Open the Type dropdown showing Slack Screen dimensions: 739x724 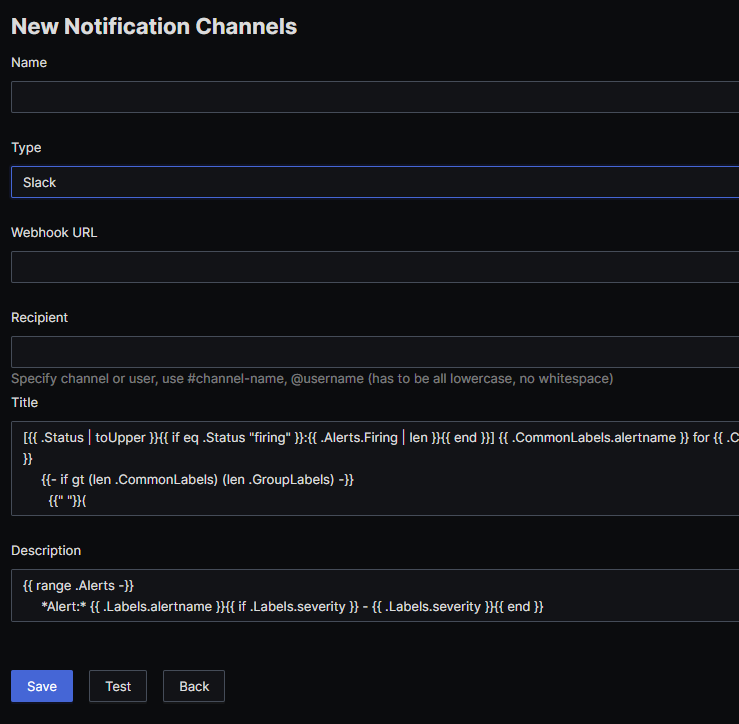tap(375, 182)
